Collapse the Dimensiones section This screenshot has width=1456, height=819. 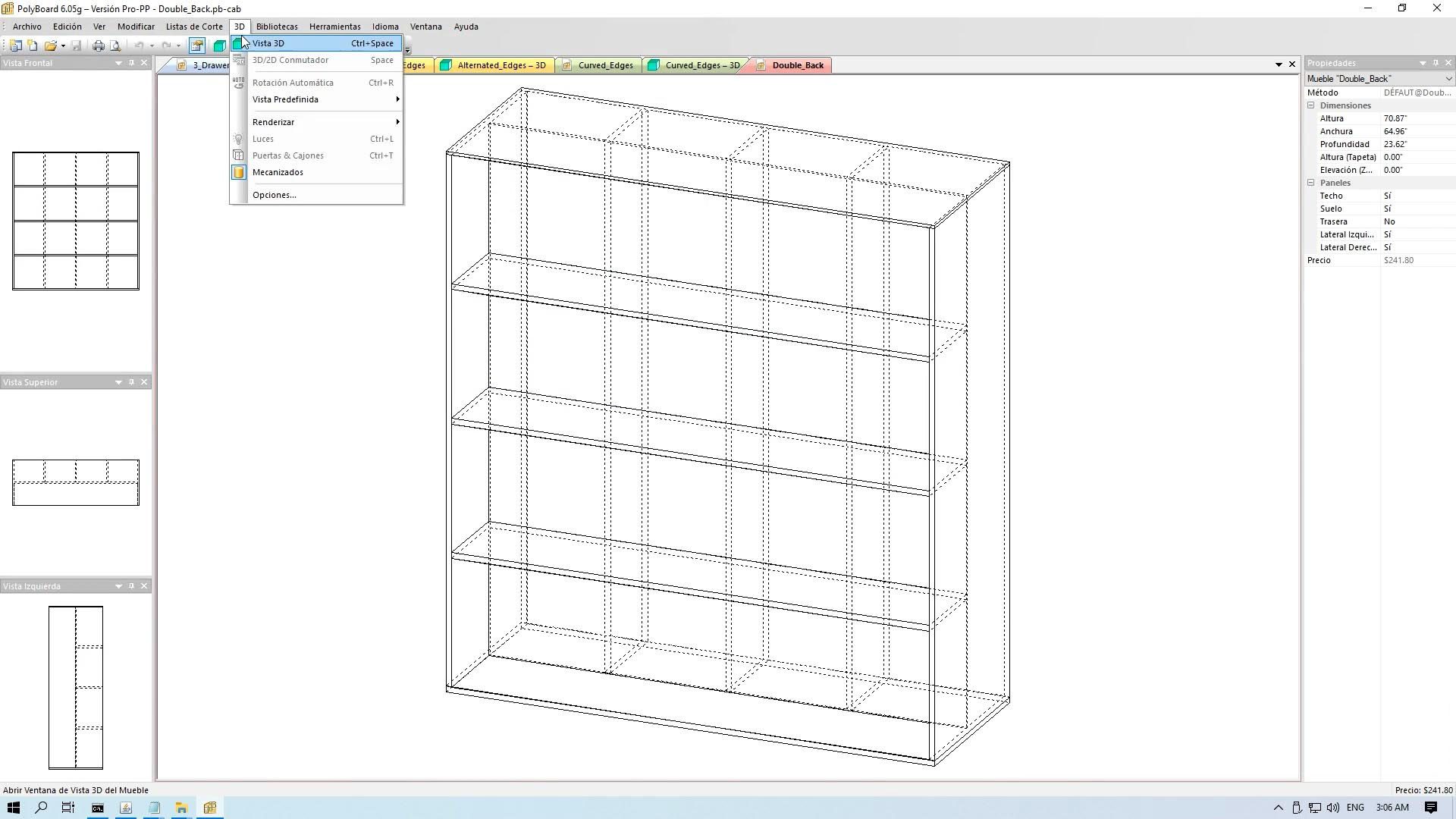(x=1310, y=105)
